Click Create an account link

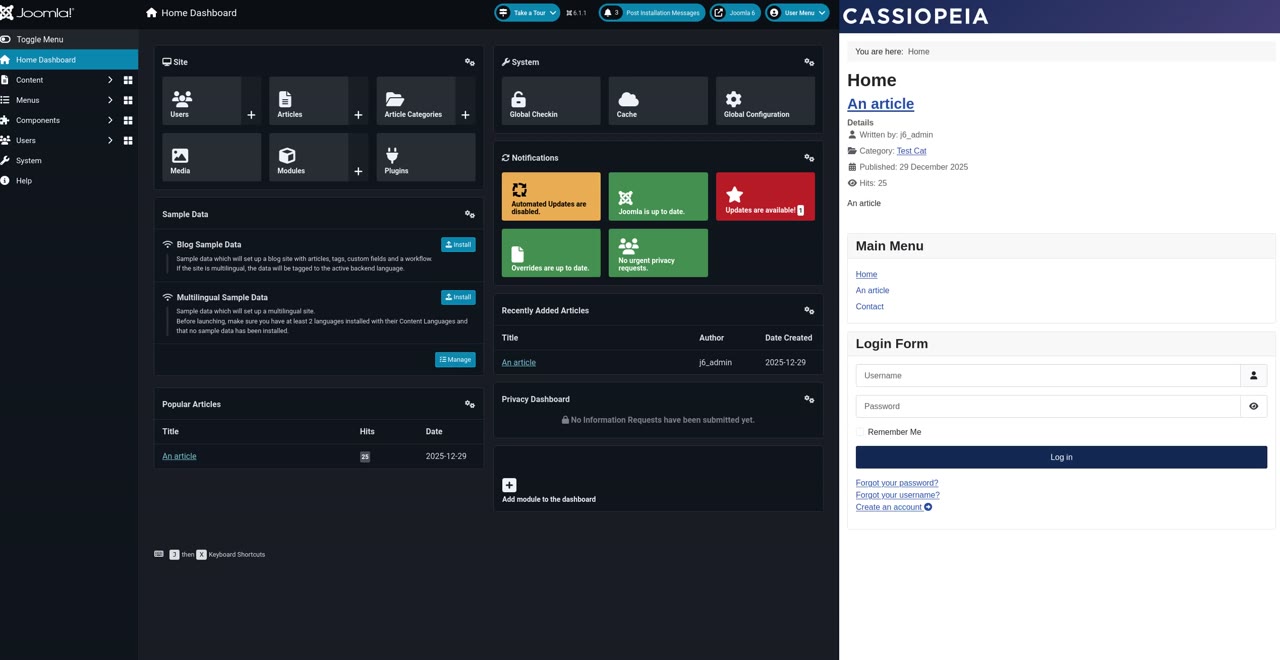click(894, 507)
